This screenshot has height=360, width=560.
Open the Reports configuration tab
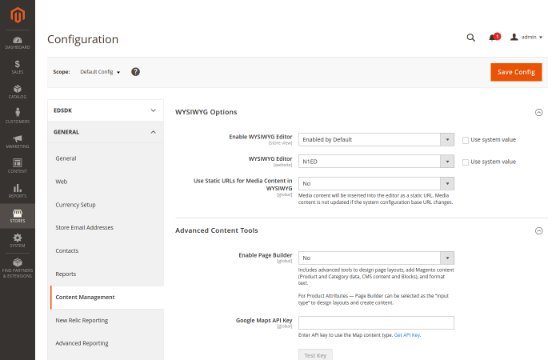point(66,274)
